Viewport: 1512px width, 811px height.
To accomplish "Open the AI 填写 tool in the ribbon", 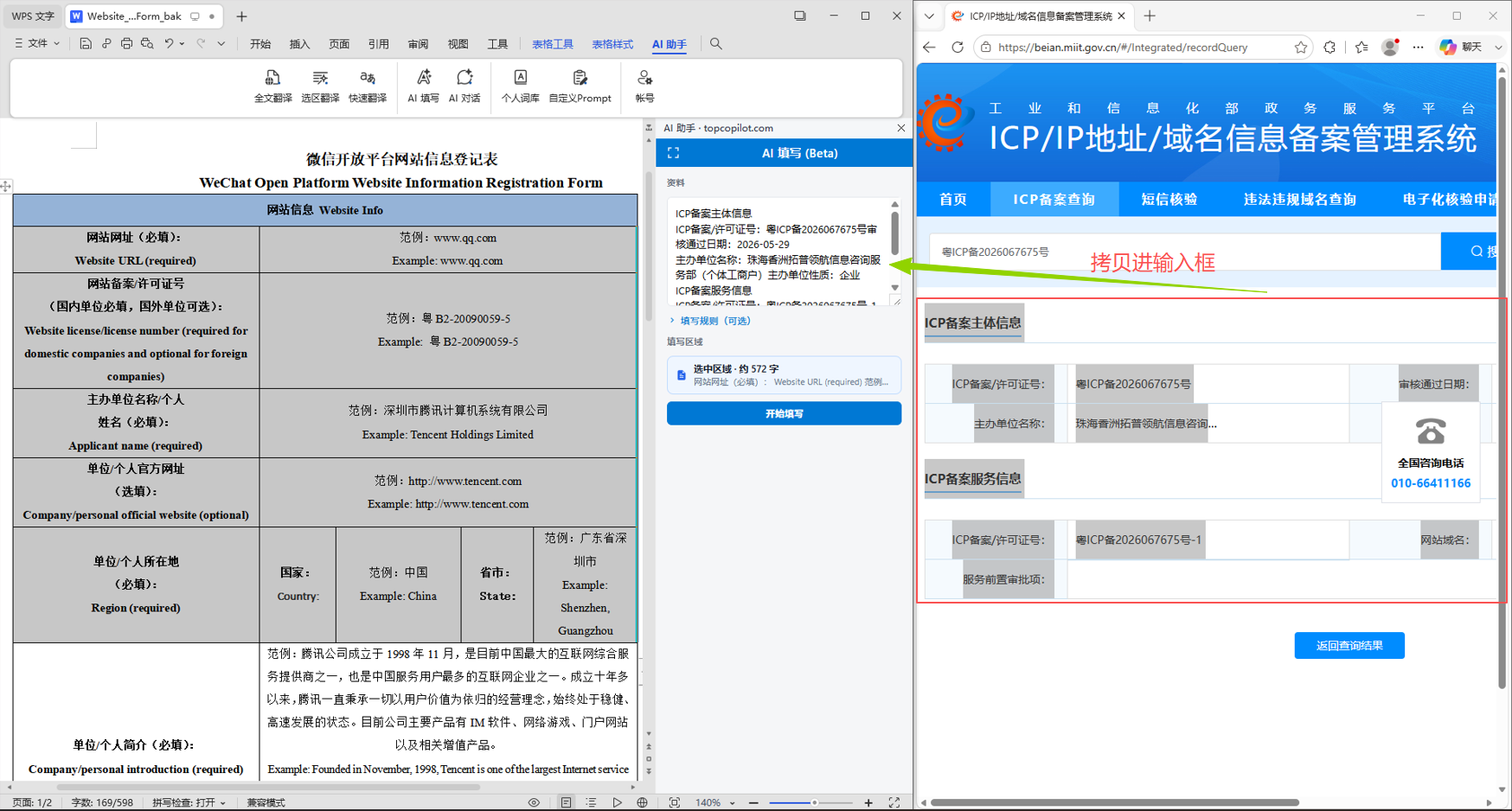I will 424,86.
